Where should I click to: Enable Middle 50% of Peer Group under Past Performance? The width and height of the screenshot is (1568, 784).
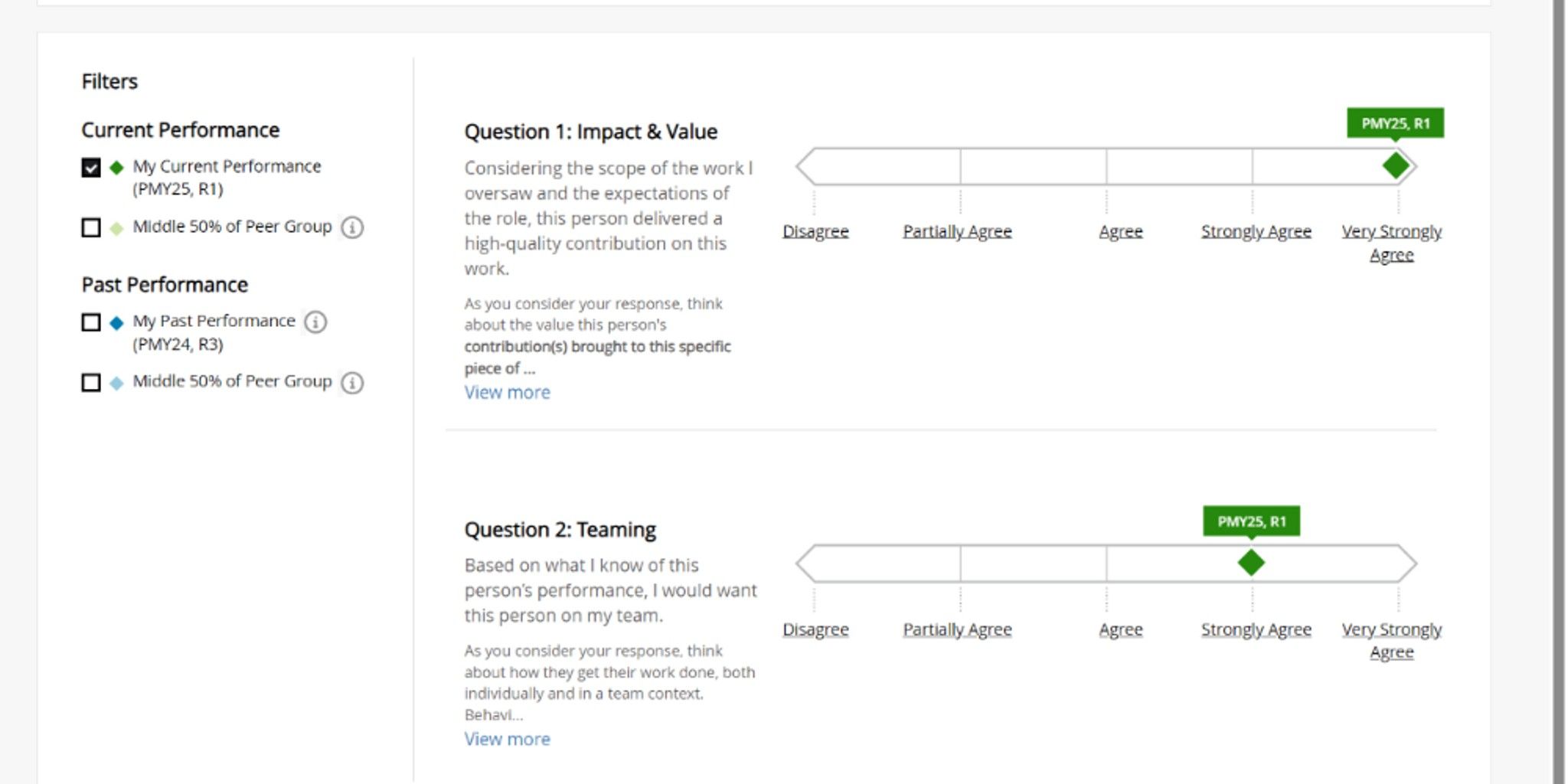click(91, 382)
